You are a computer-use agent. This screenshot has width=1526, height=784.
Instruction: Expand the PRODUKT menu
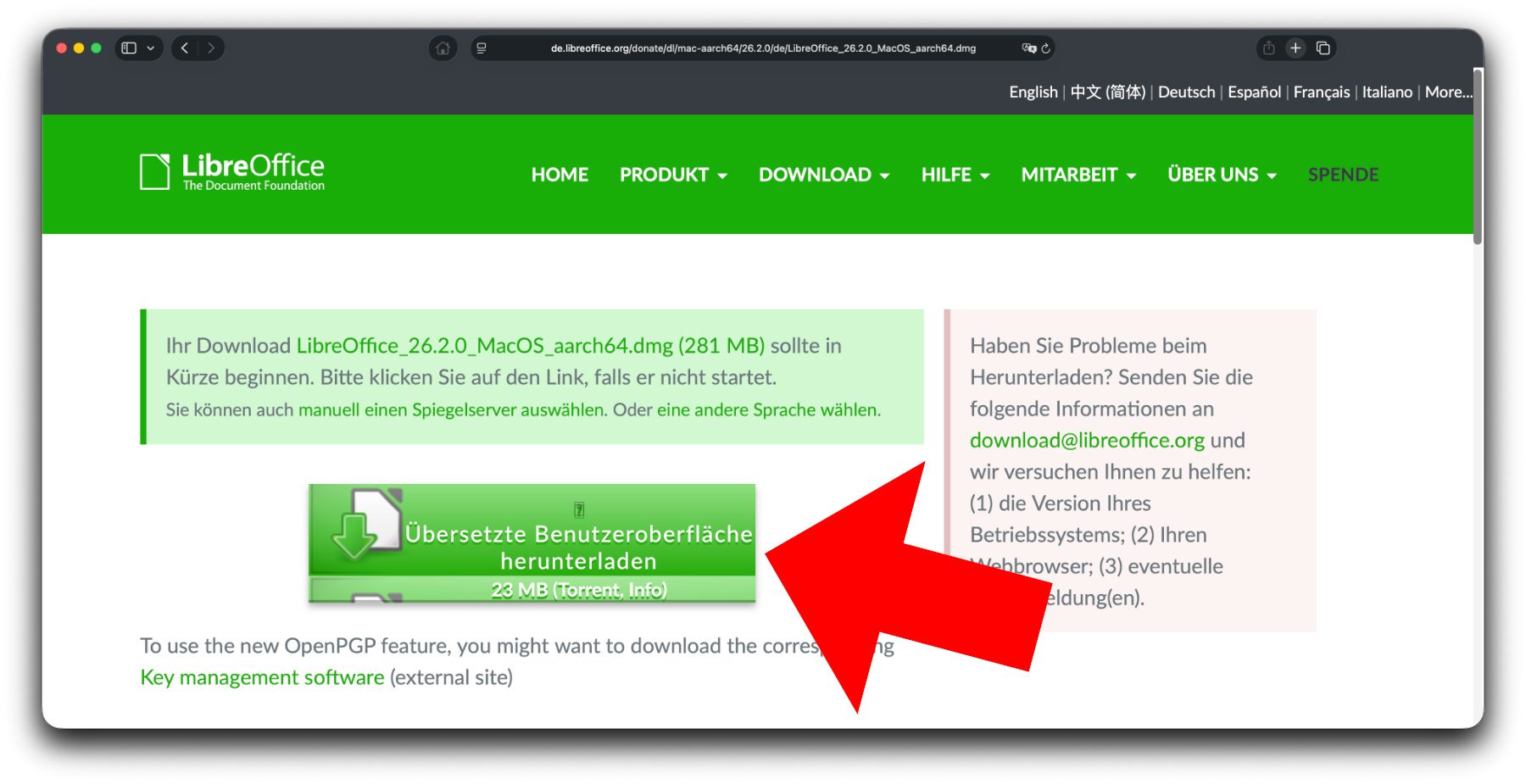point(673,175)
